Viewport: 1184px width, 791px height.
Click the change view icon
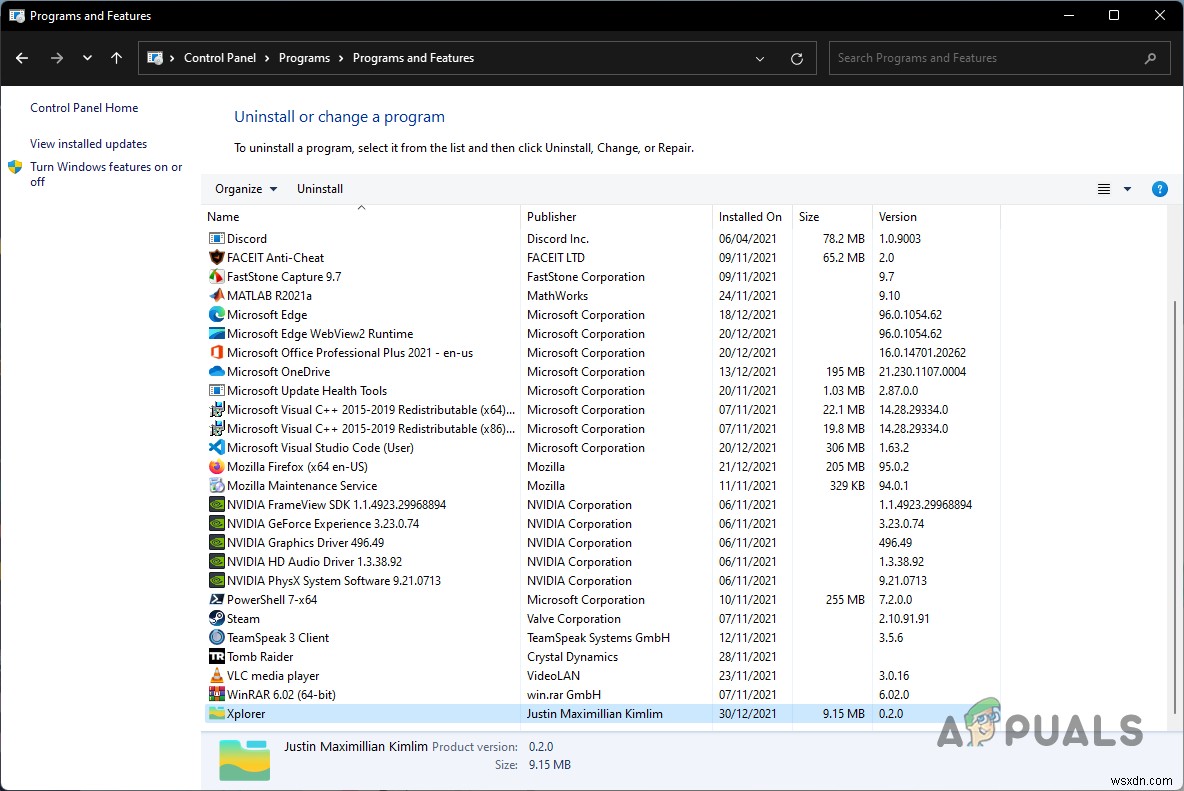1104,188
